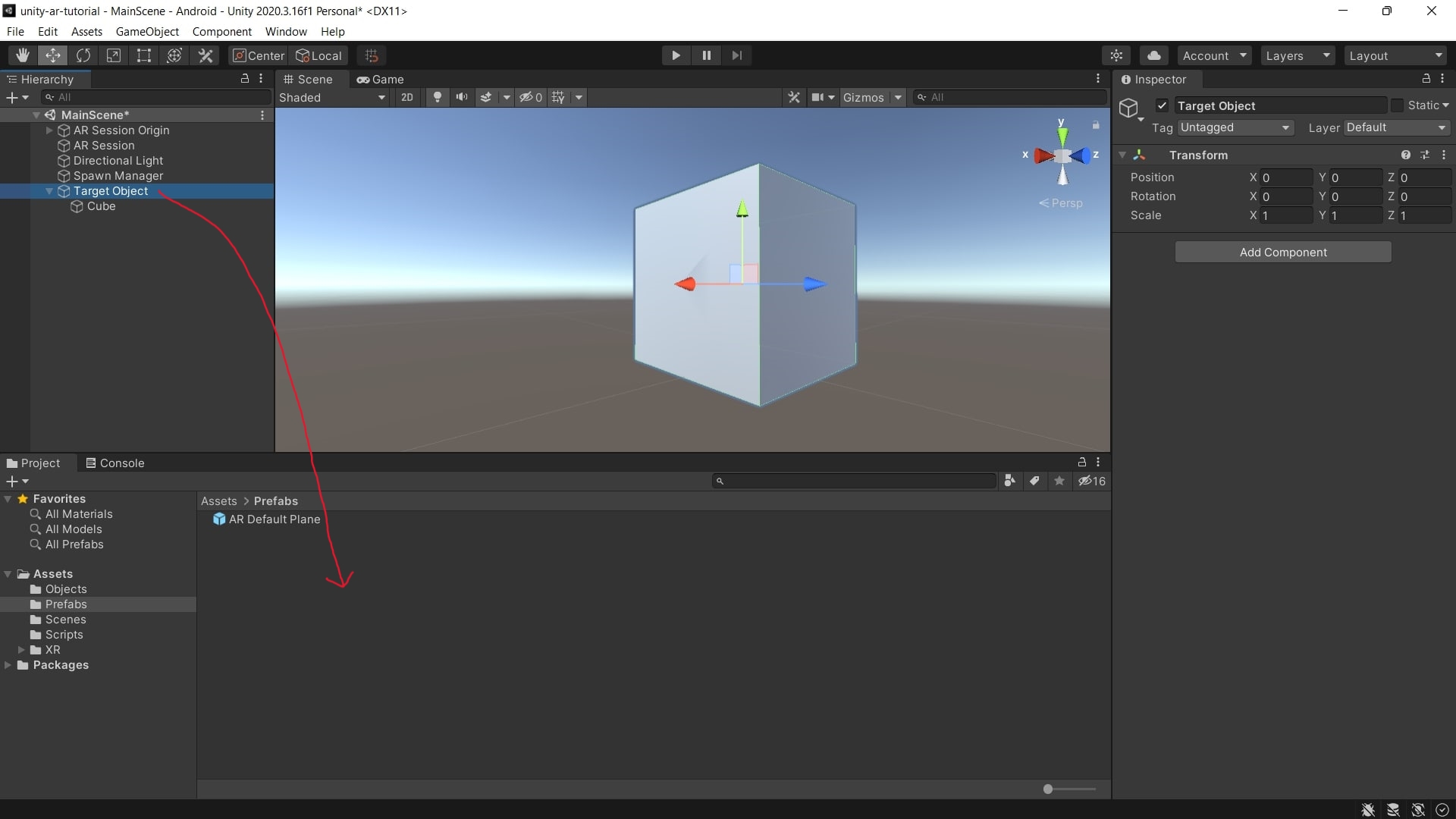Open Scripts folder
Screen dimensions: 1456x819
tap(64, 635)
